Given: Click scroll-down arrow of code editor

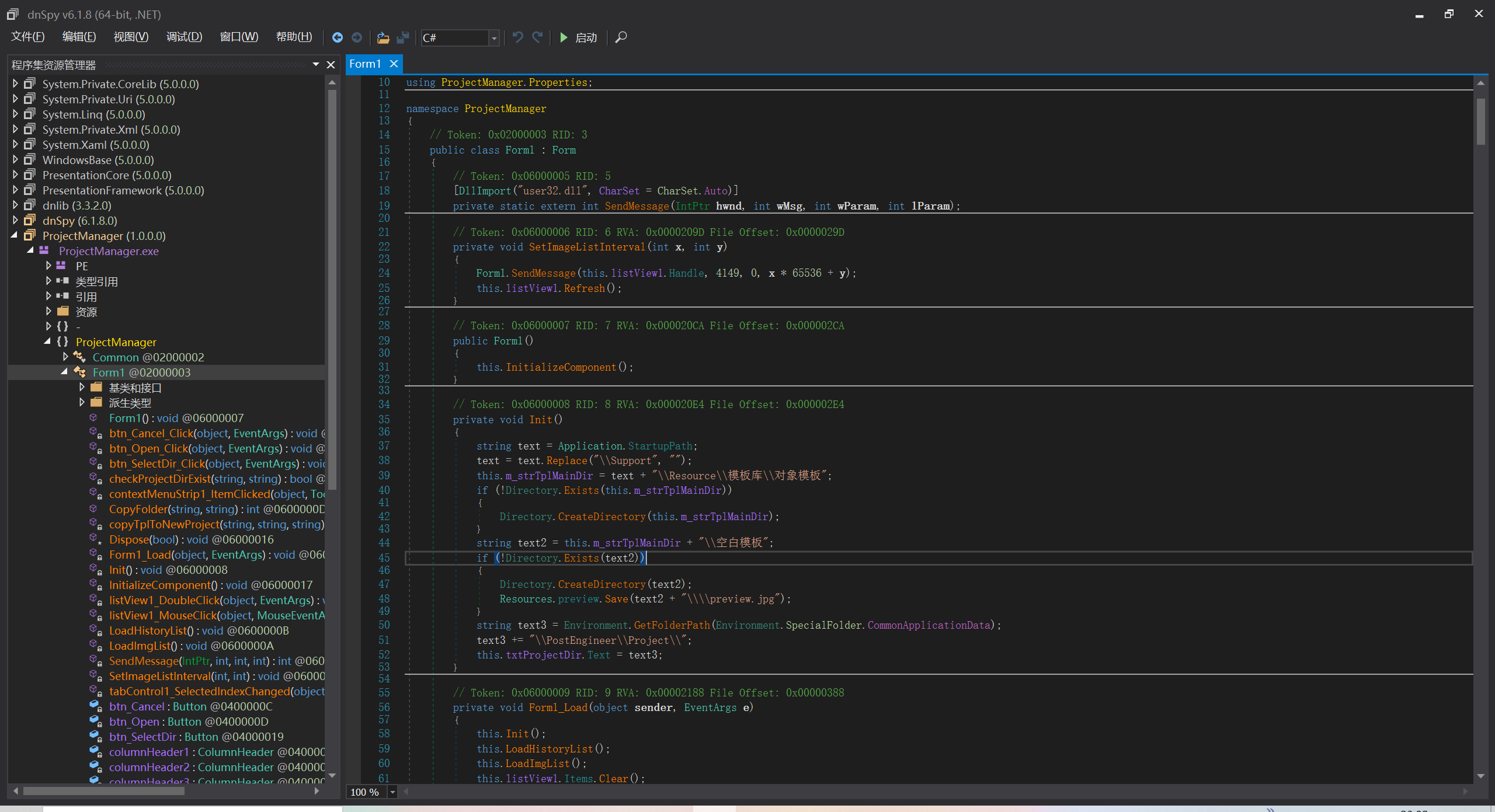Looking at the screenshot, I should [1480, 776].
